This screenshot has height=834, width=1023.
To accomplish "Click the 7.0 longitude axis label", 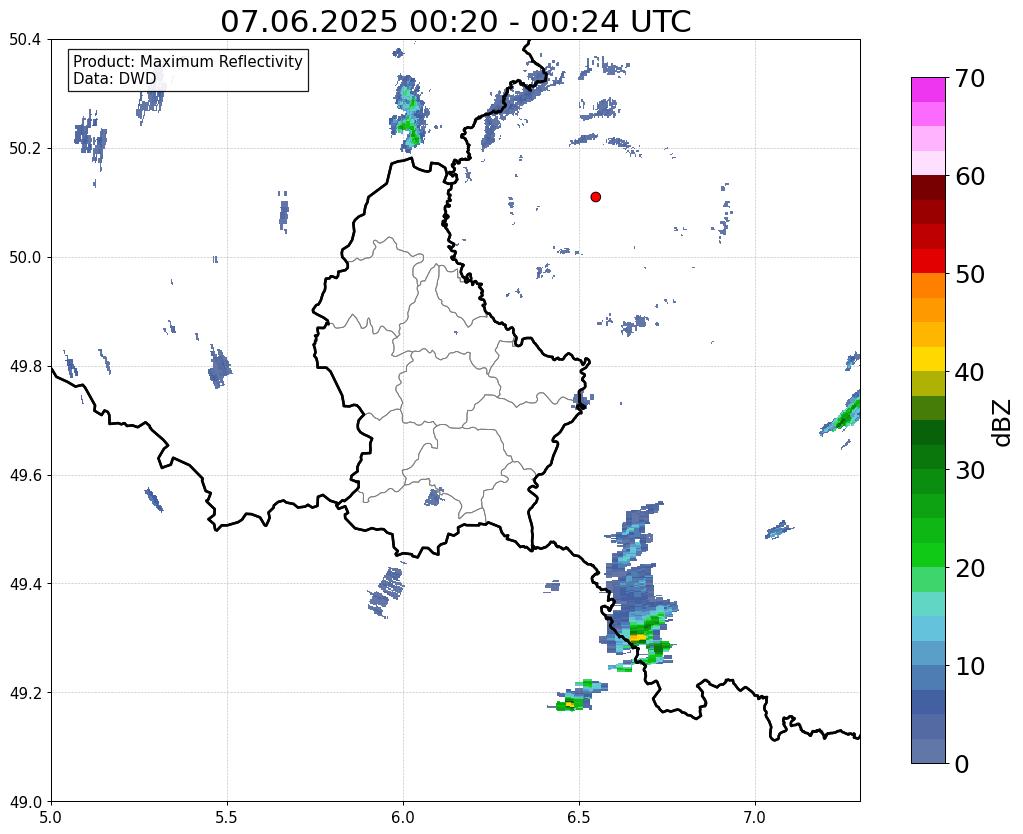I will tap(756, 817).
